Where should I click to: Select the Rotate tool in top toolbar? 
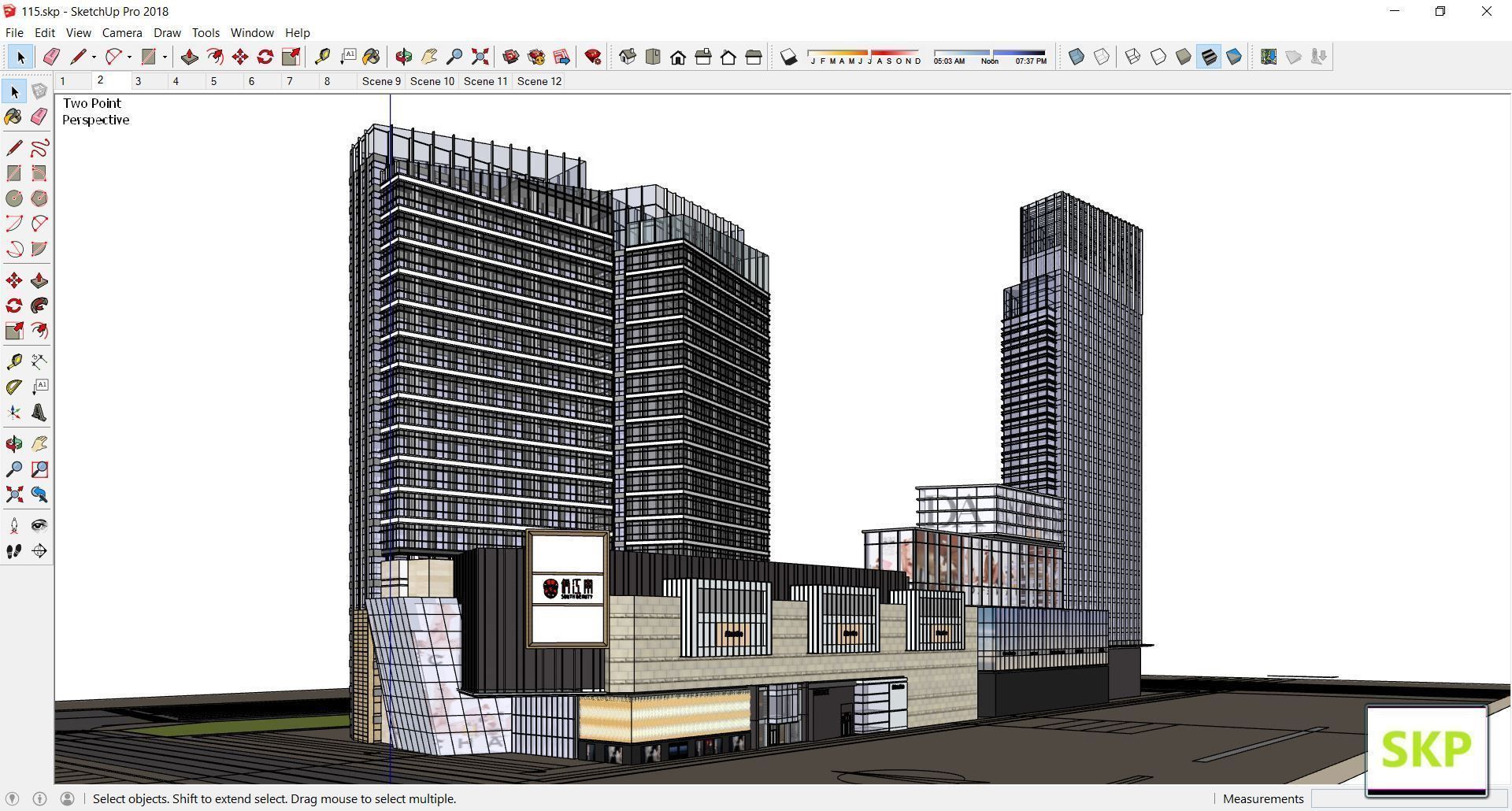[265, 57]
